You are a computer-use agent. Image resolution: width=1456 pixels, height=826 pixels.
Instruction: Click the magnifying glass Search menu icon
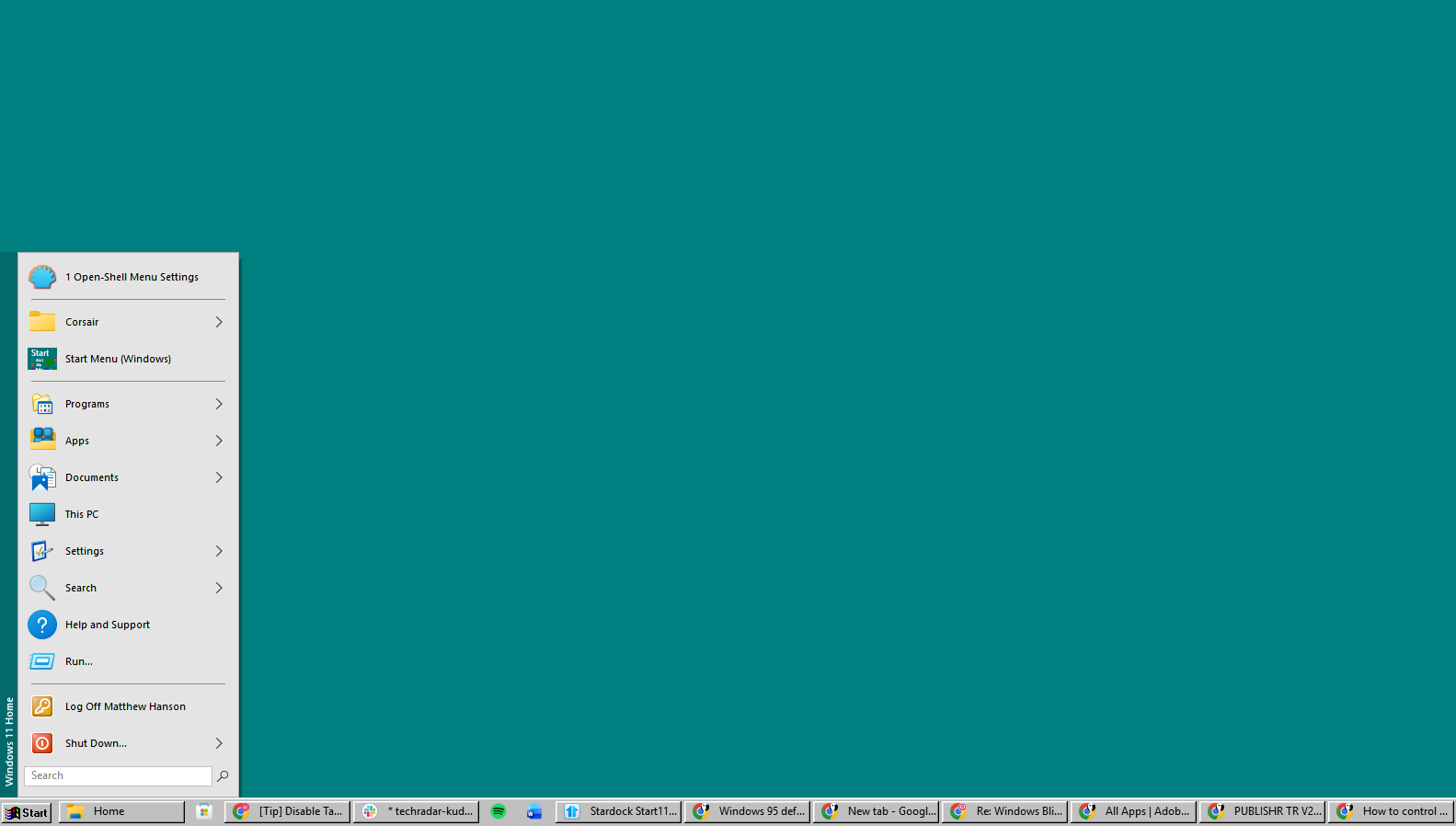[x=42, y=588]
